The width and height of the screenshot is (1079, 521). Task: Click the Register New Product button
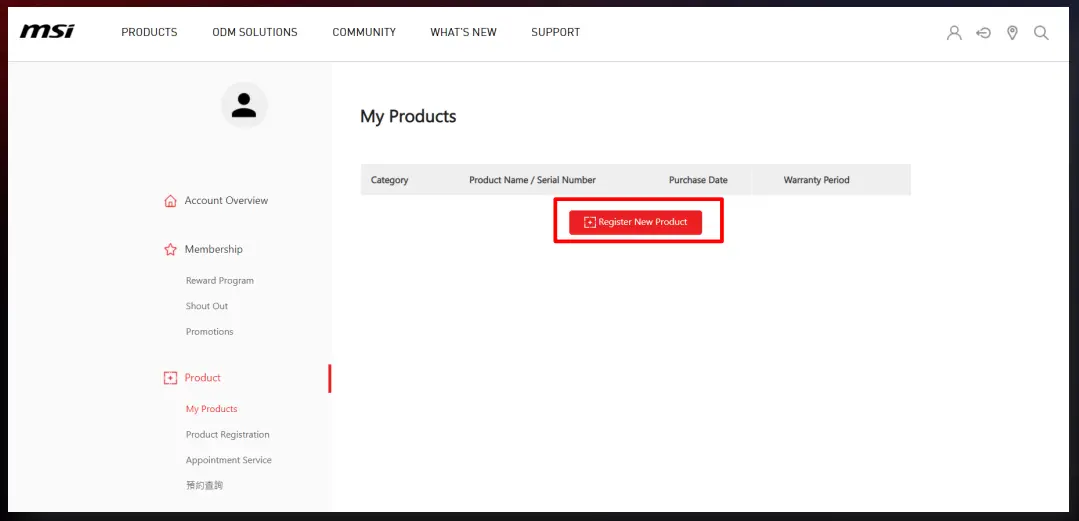pyautogui.click(x=635, y=222)
